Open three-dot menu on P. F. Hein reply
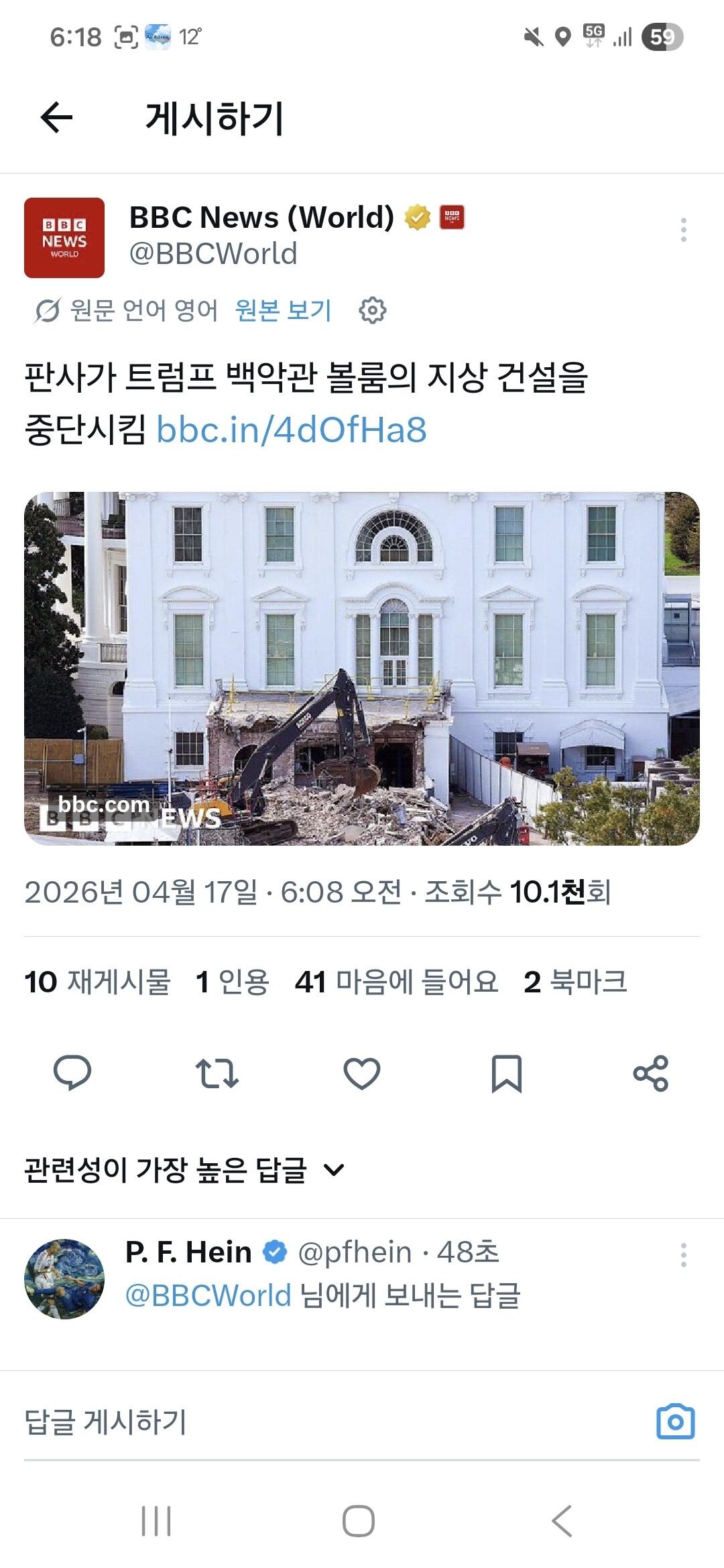Viewport: 724px width, 1568px height. click(683, 1255)
